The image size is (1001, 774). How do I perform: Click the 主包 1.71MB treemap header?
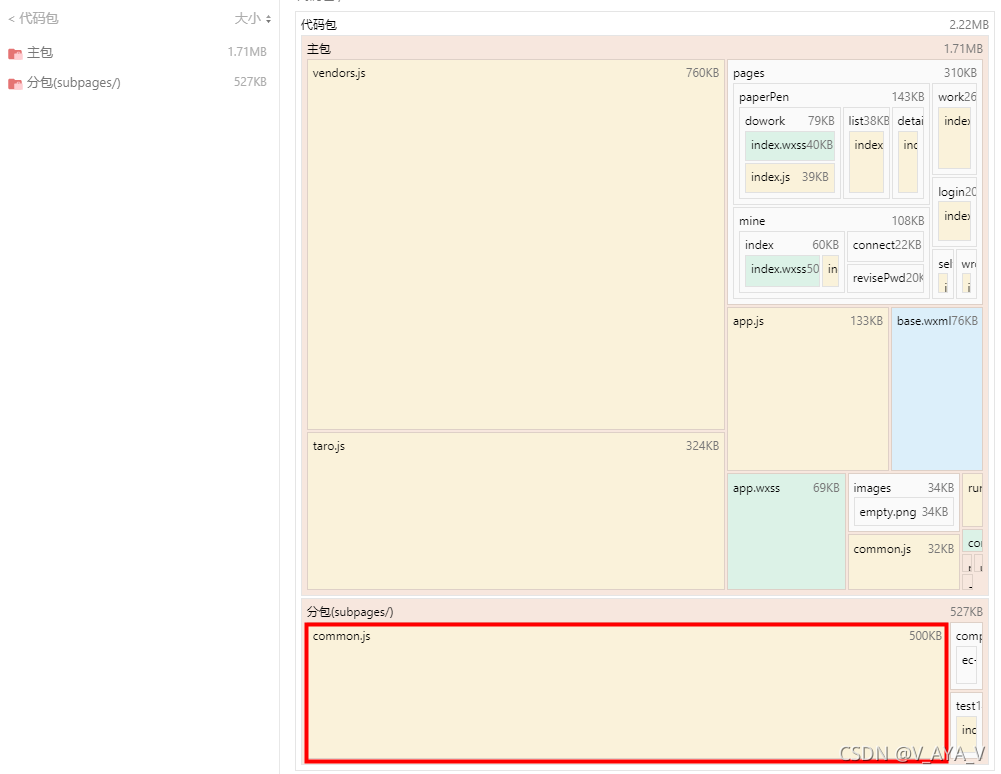coord(645,49)
